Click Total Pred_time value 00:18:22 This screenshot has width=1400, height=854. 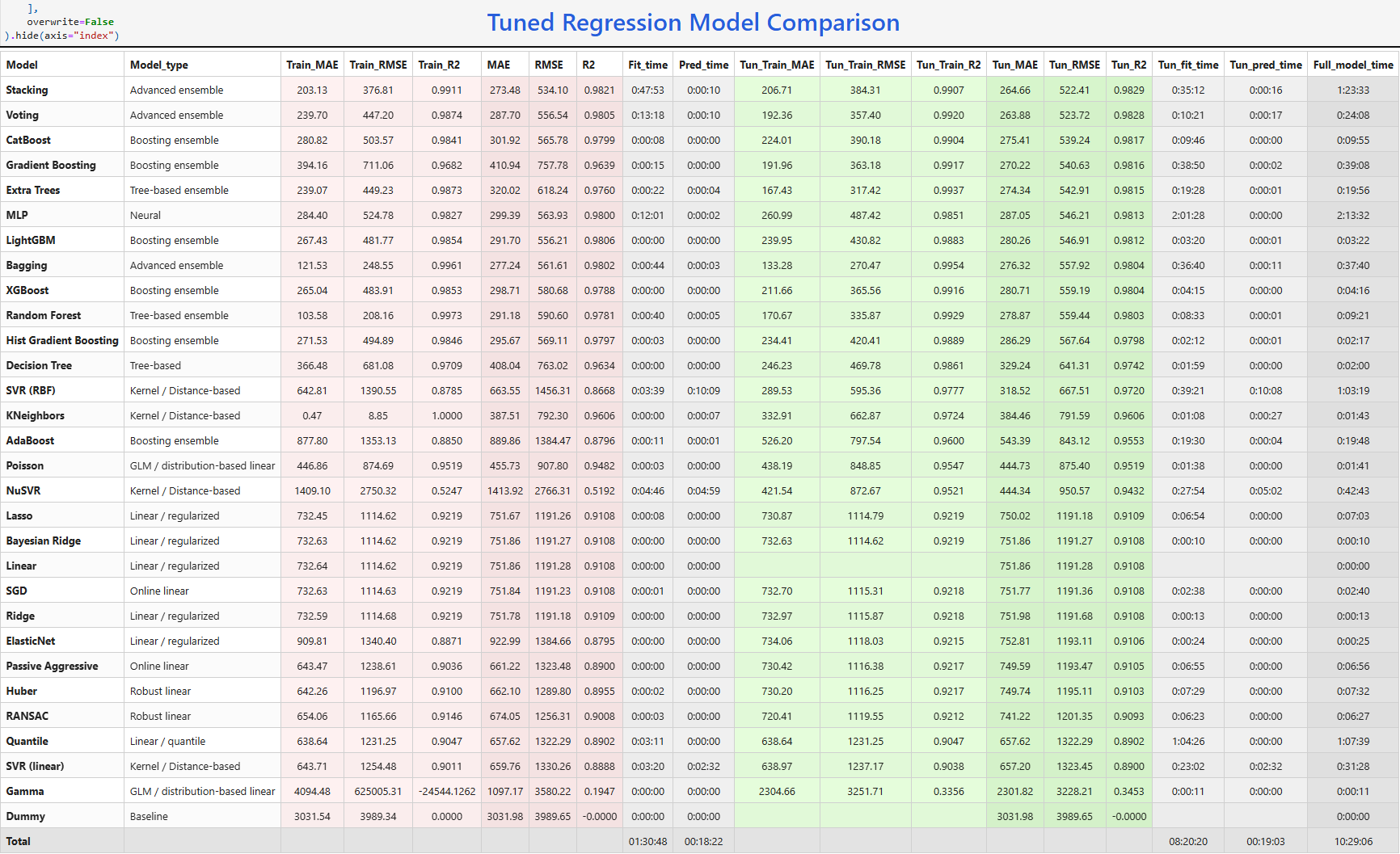704,841
